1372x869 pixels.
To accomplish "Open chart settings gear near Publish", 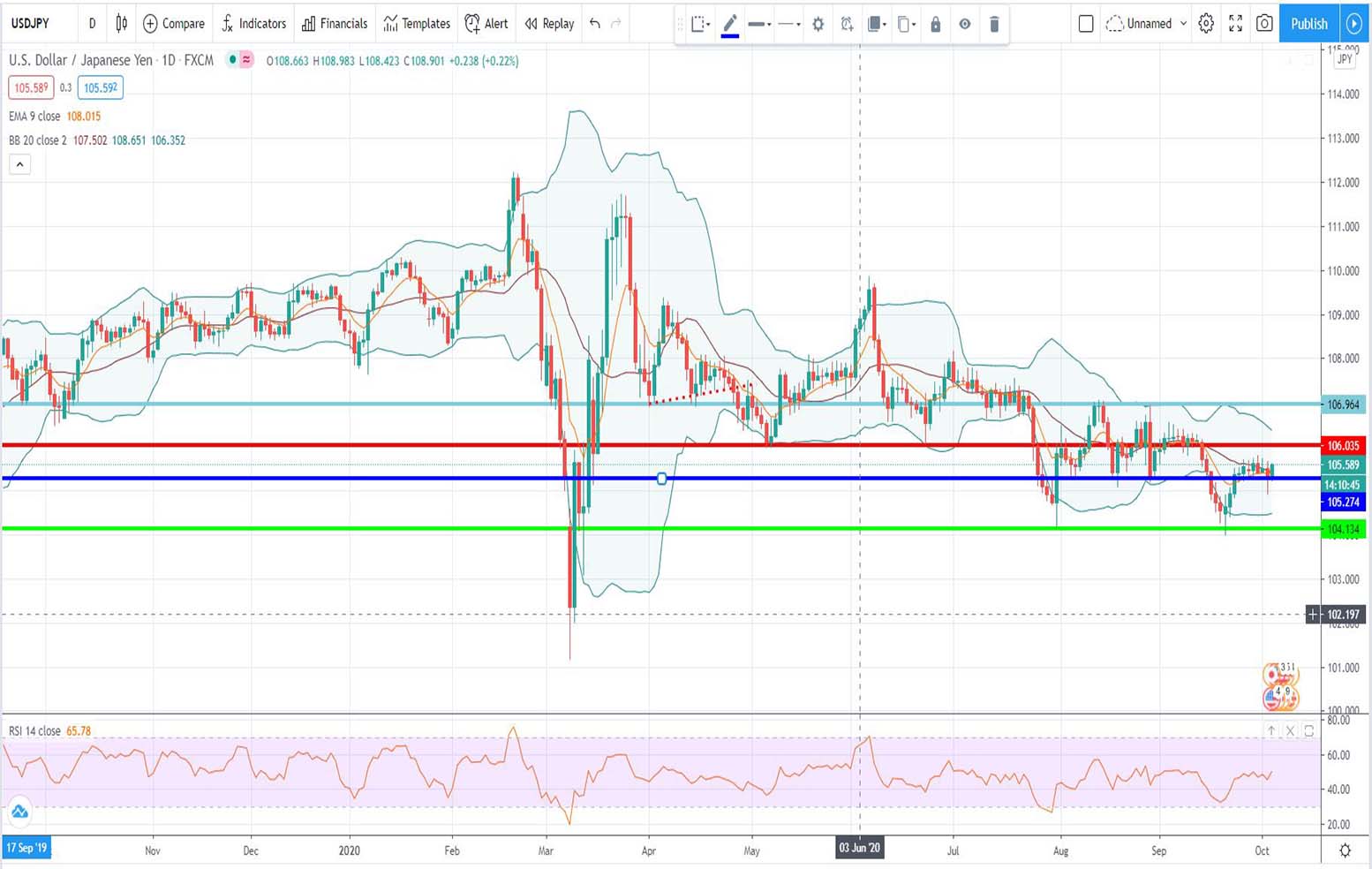I will click(1206, 24).
